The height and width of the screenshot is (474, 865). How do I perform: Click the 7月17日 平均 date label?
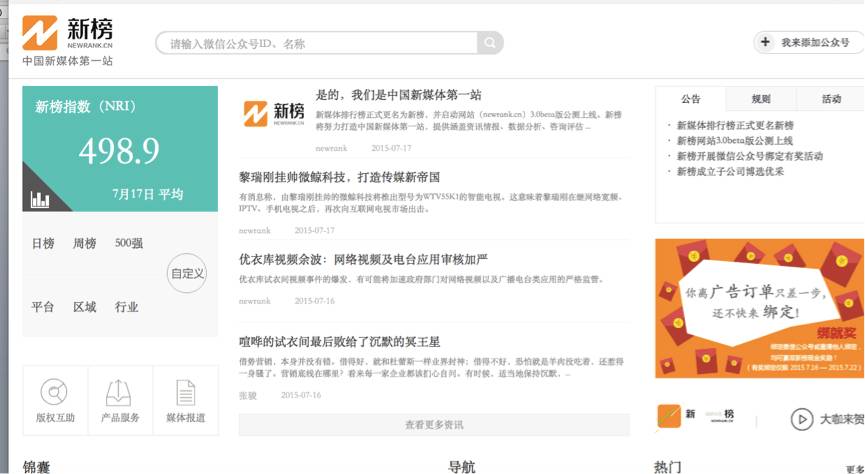[147, 194]
